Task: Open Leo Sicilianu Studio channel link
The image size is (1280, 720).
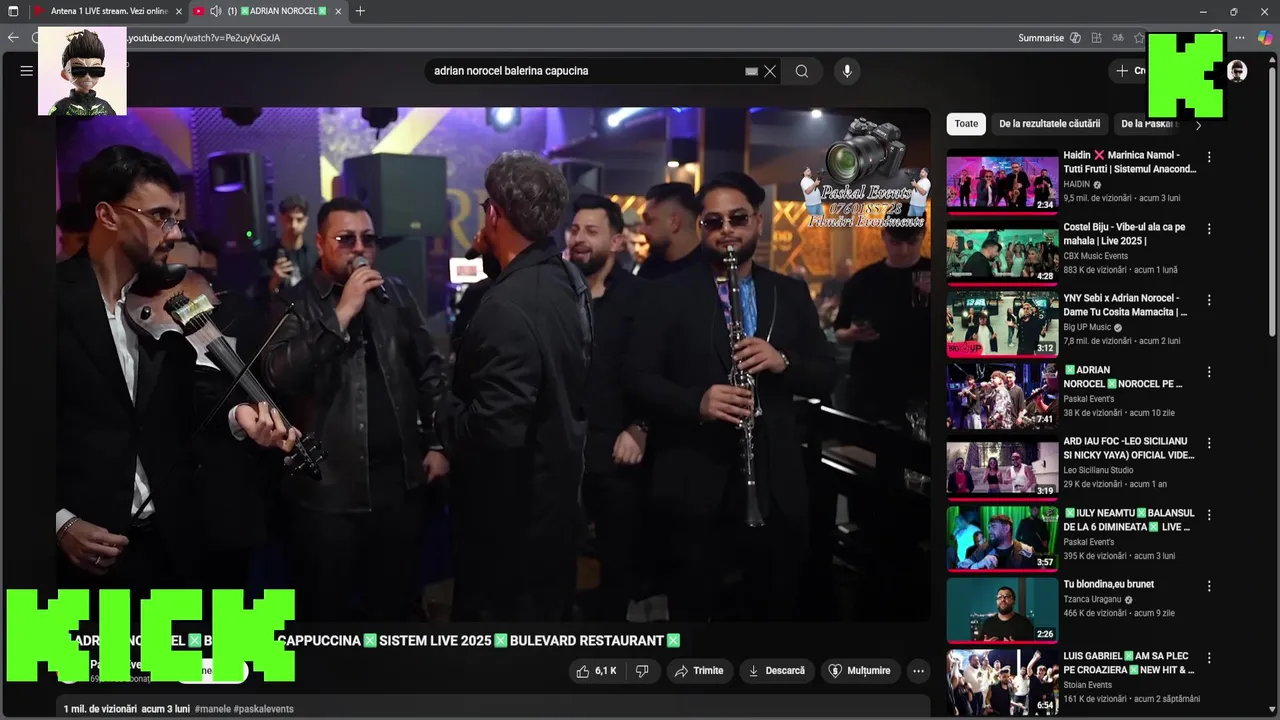Action: pyautogui.click(x=1098, y=470)
